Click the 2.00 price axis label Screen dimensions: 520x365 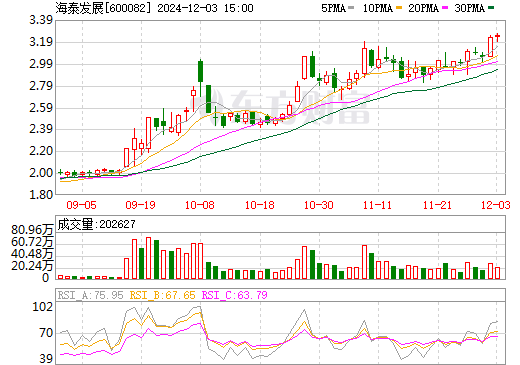[41, 173]
